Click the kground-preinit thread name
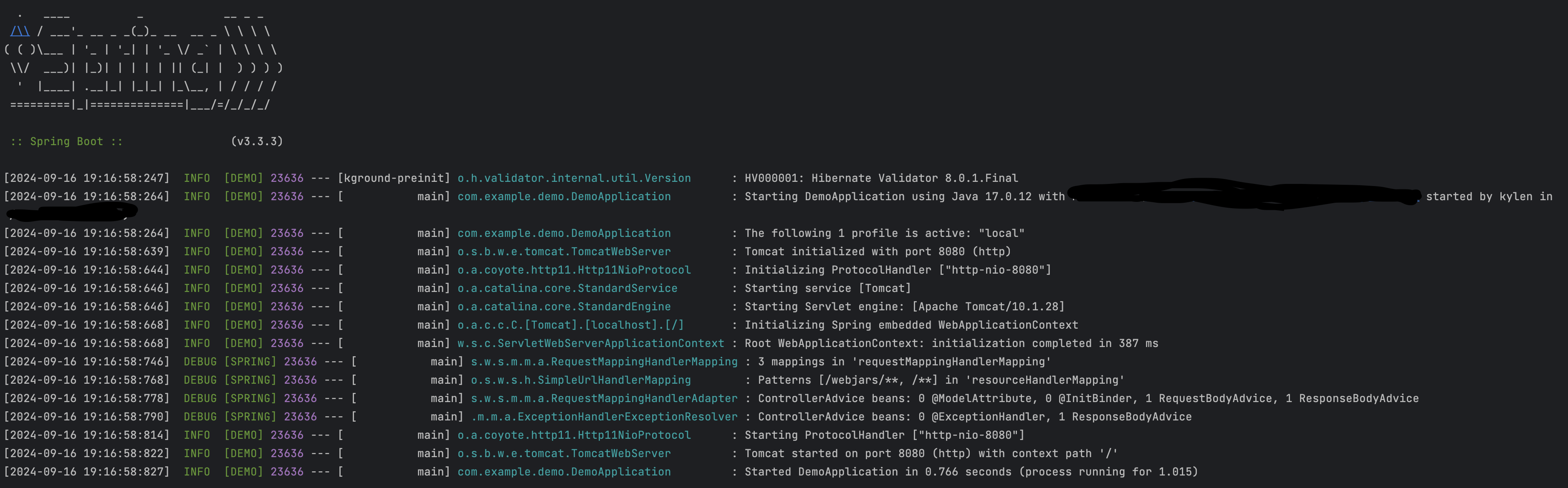Viewport: 1568px width, 488px height. click(x=394, y=178)
